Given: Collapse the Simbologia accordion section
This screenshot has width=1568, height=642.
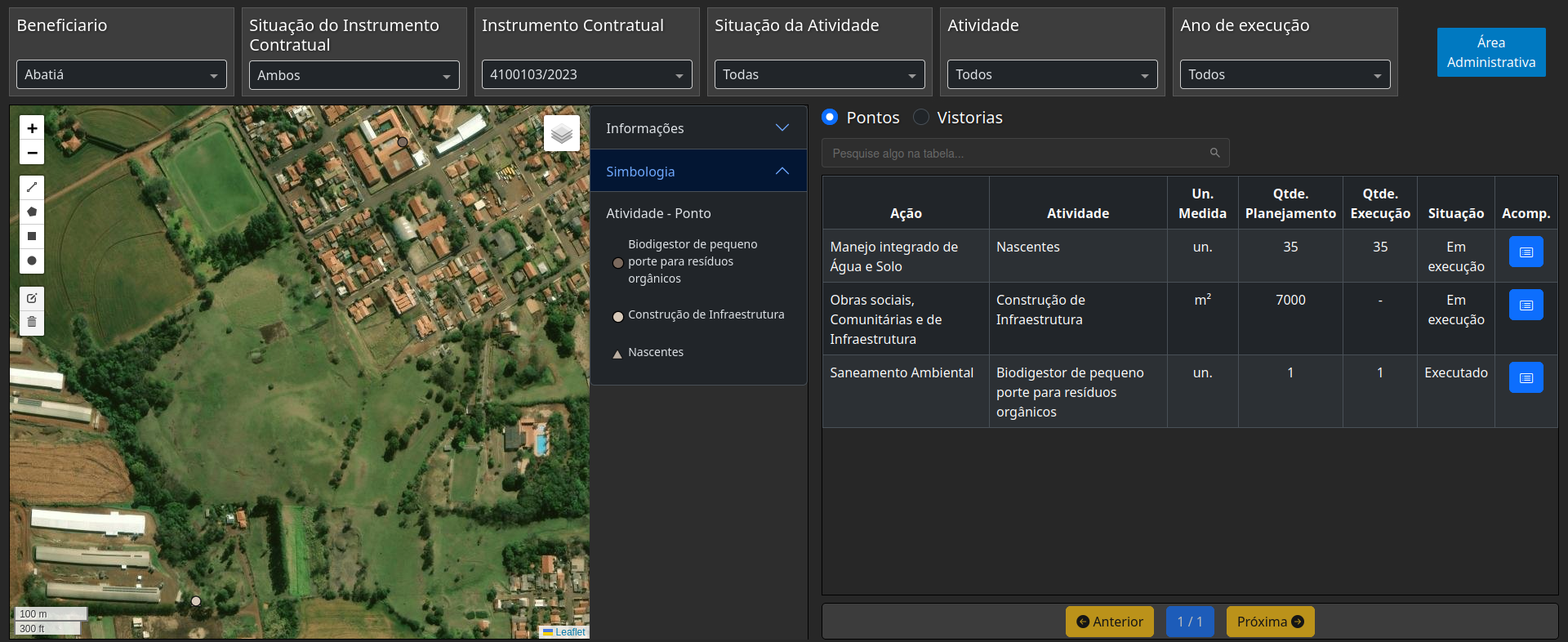Looking at the screenshot, I should coord(698,172).
